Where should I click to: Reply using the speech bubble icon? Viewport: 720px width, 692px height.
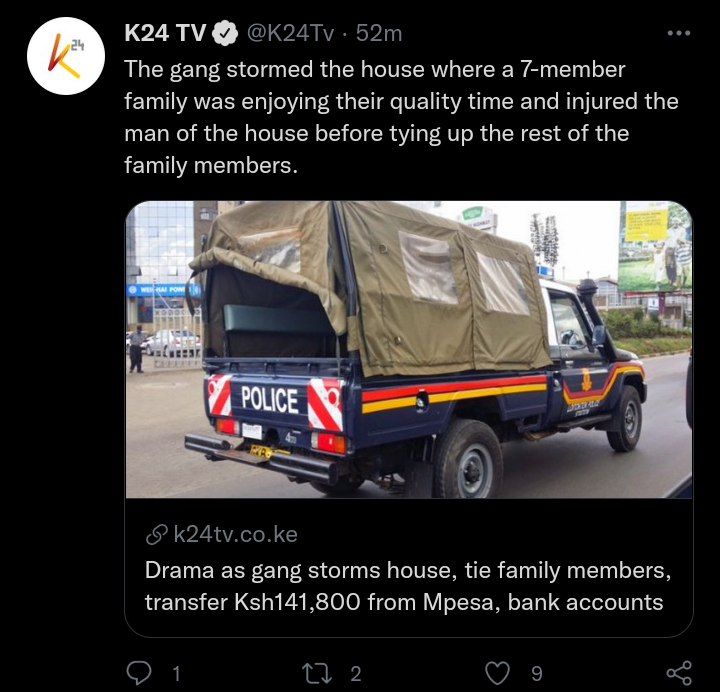(139, 673)
